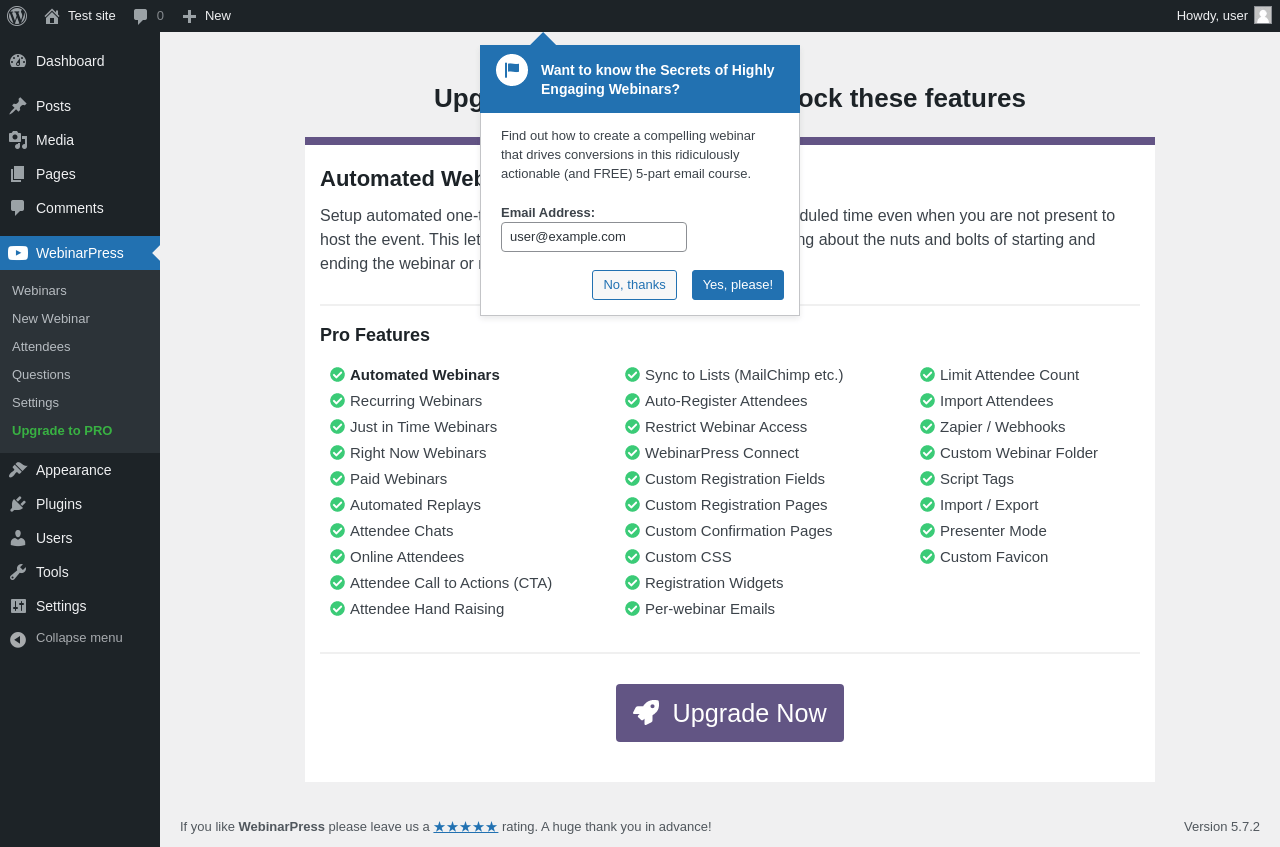Click the Tools wrench icon
This screenshot has width=1280, height=847.
coord(18,572)
